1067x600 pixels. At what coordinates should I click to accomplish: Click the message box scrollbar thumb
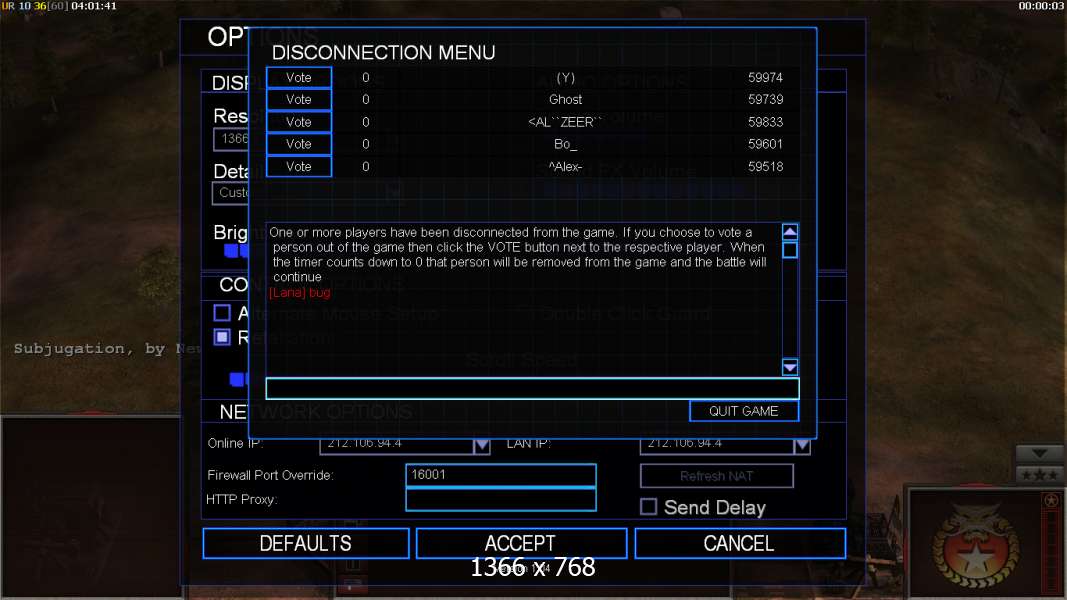point(789,250)
